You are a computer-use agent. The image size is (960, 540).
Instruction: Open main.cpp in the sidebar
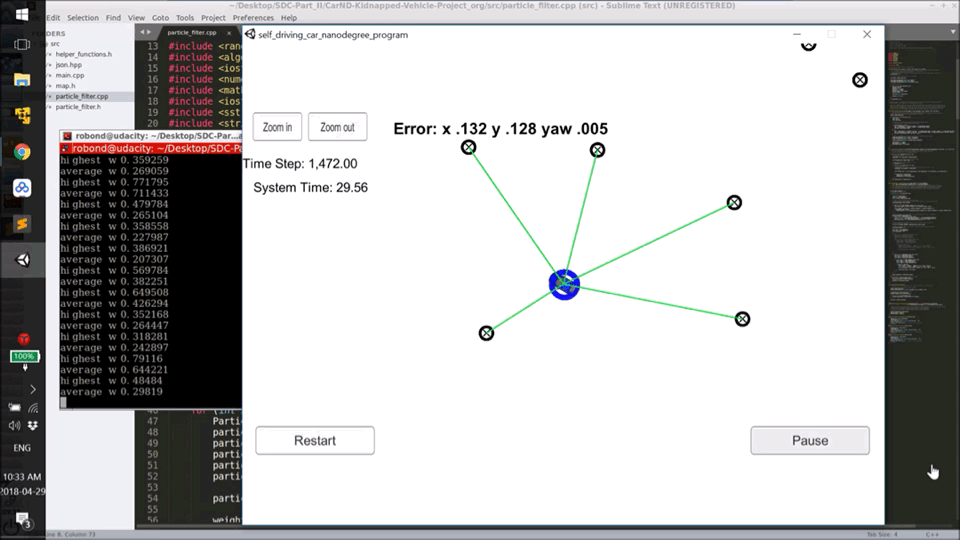(70, 75)
